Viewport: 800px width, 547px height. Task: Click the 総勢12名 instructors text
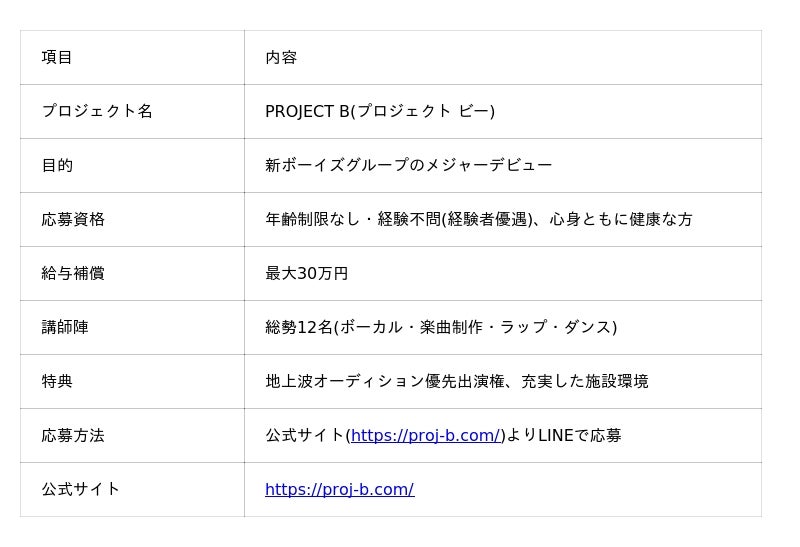[x=441, y=328]
